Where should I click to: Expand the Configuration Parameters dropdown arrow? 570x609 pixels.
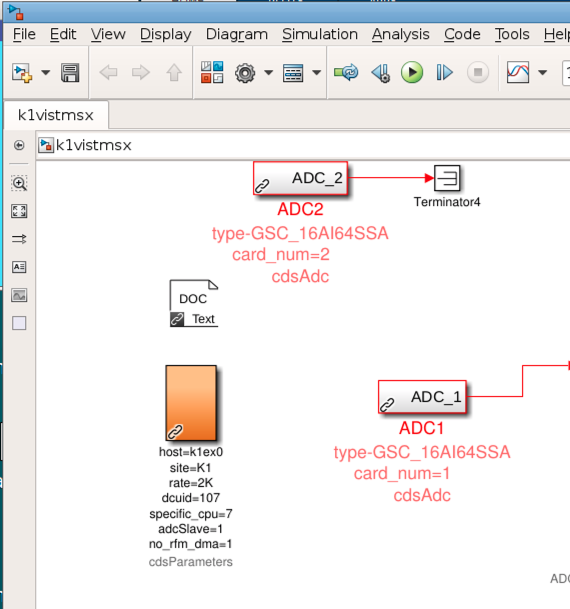click(x=269, y=73)
